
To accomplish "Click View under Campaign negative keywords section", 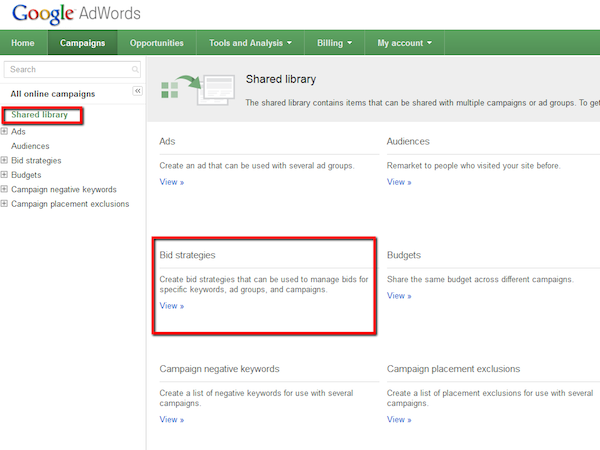I will tap(172, 420).
